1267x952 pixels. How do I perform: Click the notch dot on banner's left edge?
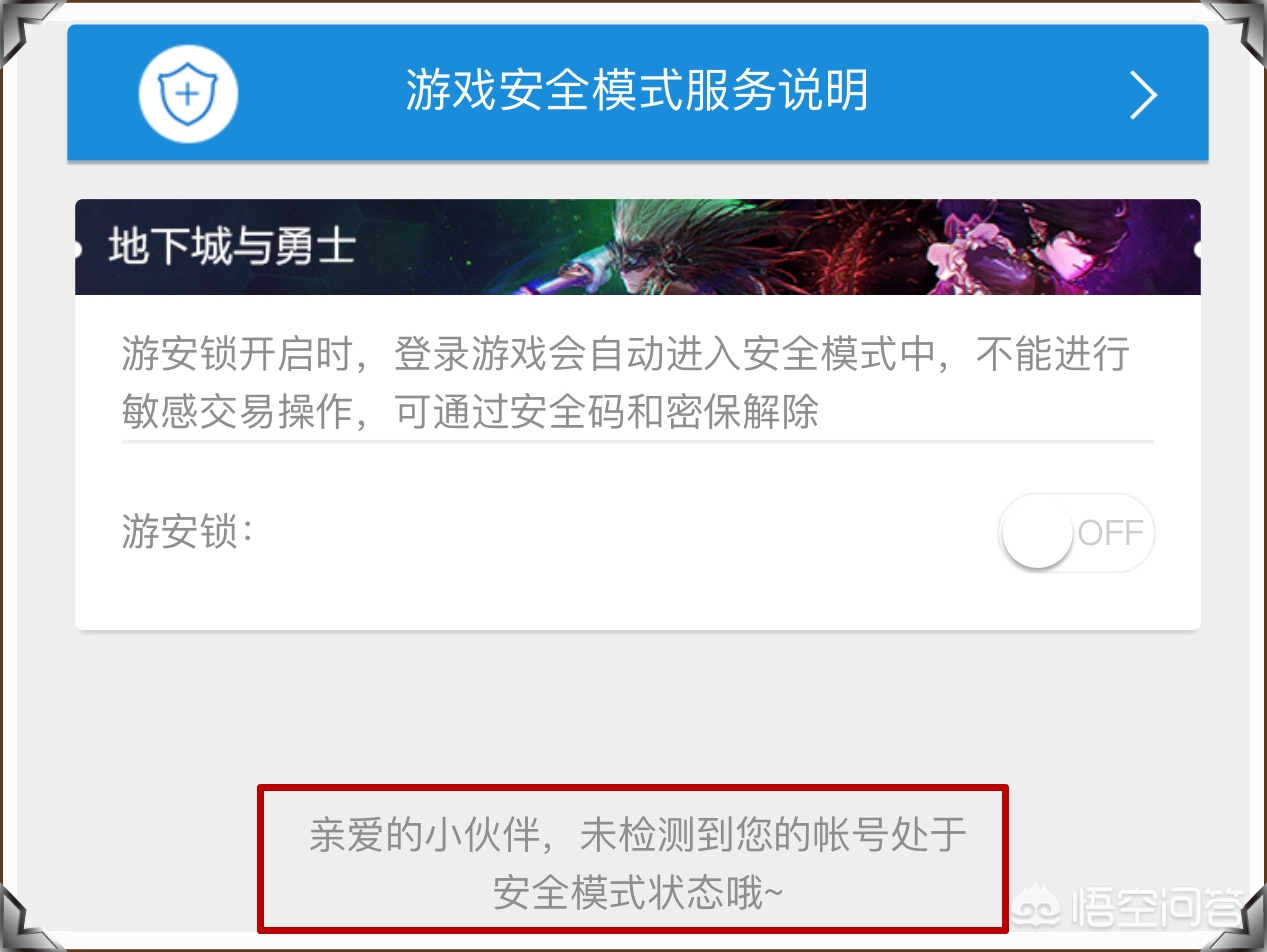click(78, 249)
